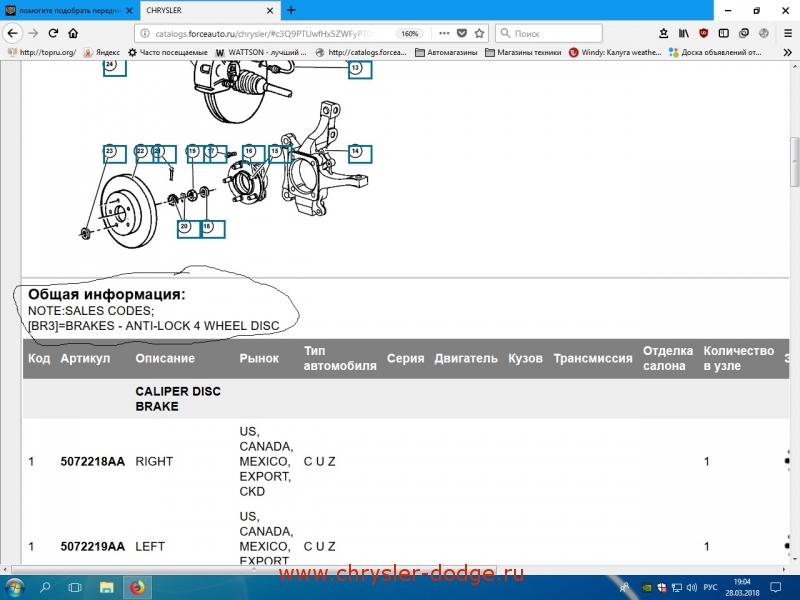Open the volume control in tray

[x=692, y=588]
